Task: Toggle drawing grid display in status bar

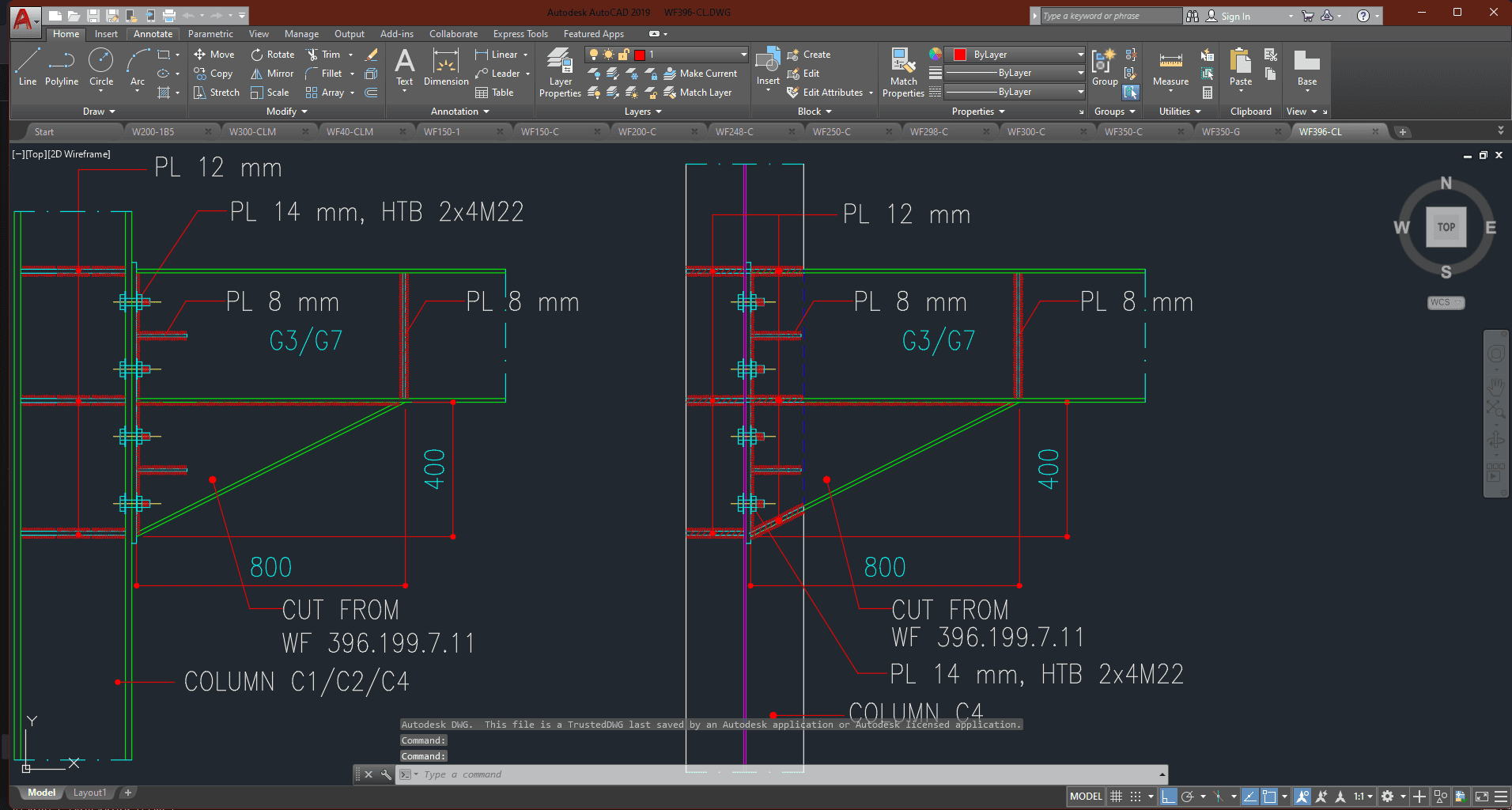Action: (1116, 797)
